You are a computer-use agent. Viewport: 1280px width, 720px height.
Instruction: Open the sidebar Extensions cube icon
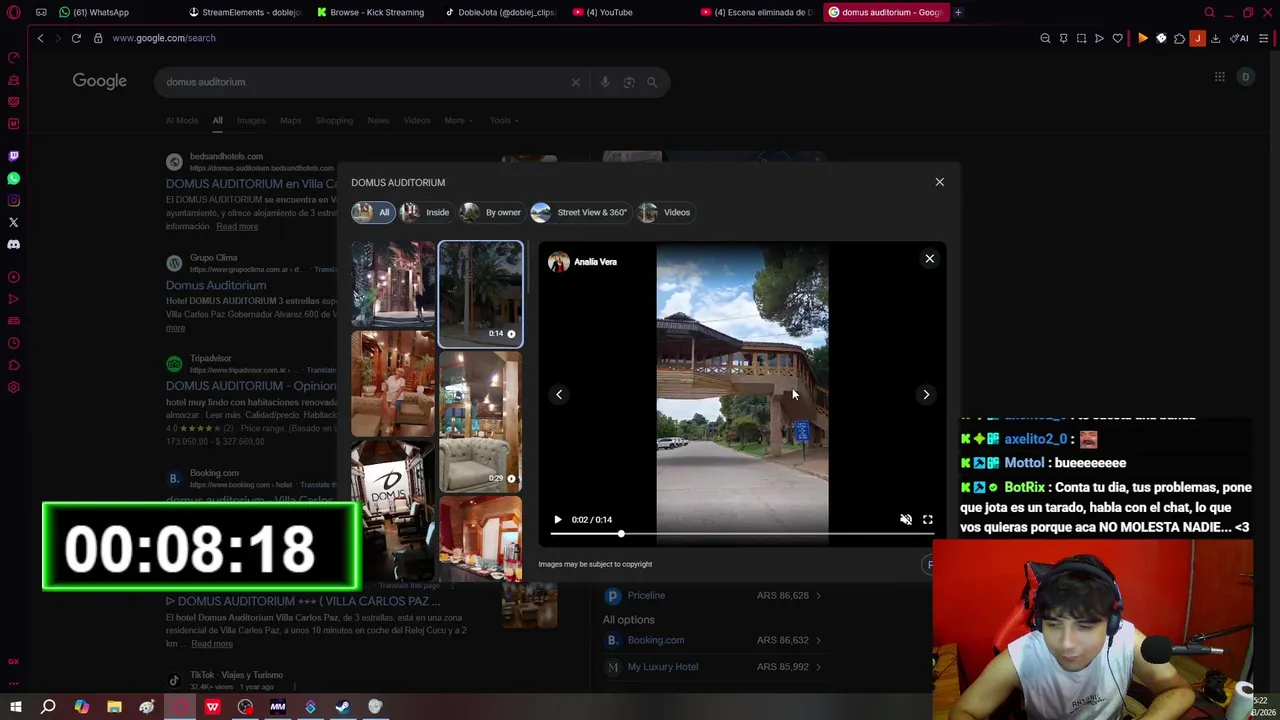click(x=14, y=365)
